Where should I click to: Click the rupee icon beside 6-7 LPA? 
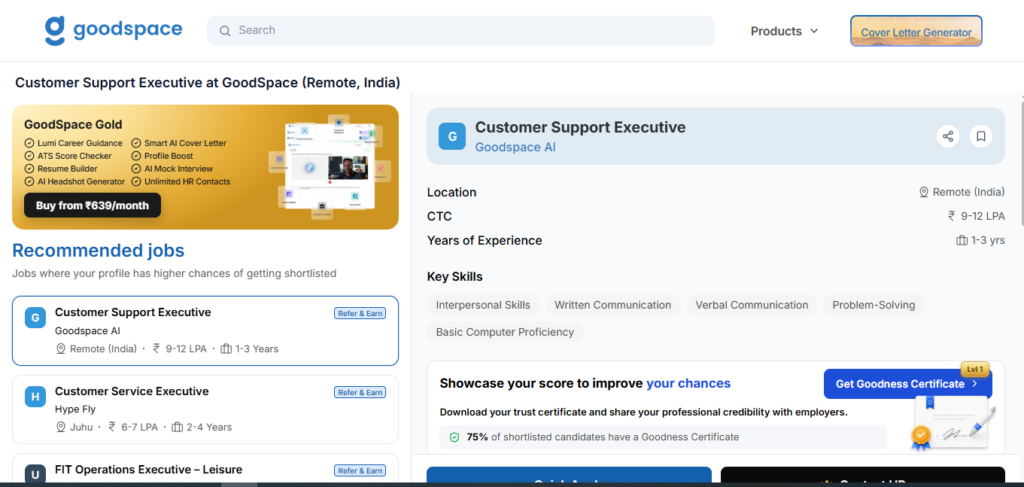point(112,427)
